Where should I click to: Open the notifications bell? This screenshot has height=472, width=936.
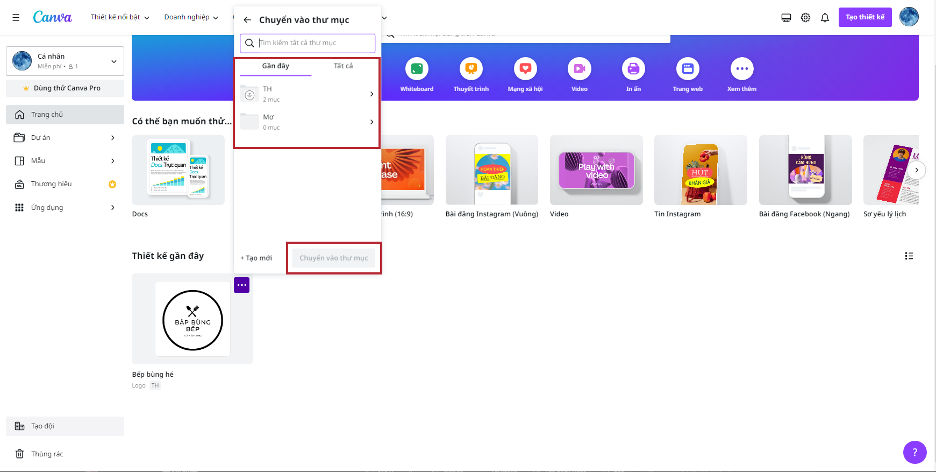pyautogui.click(x=824, y=18)
